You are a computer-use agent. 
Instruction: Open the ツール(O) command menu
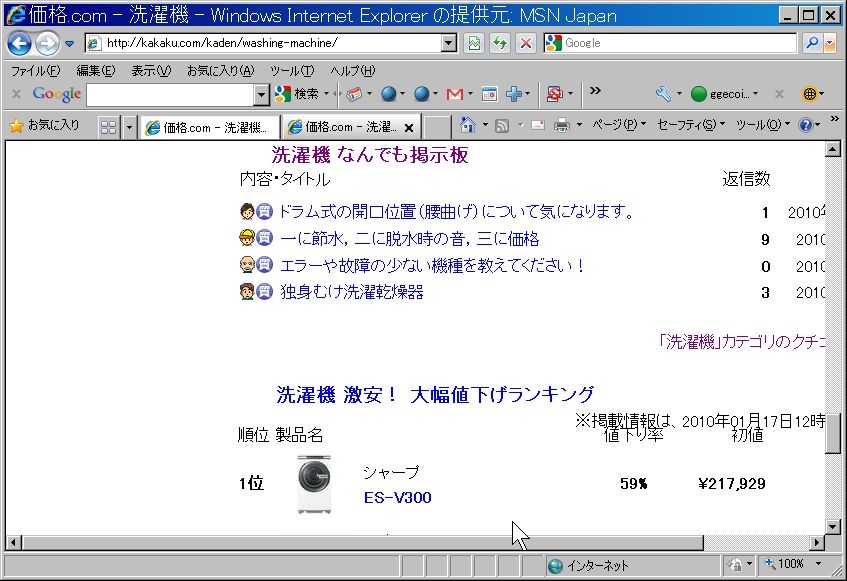763,125
